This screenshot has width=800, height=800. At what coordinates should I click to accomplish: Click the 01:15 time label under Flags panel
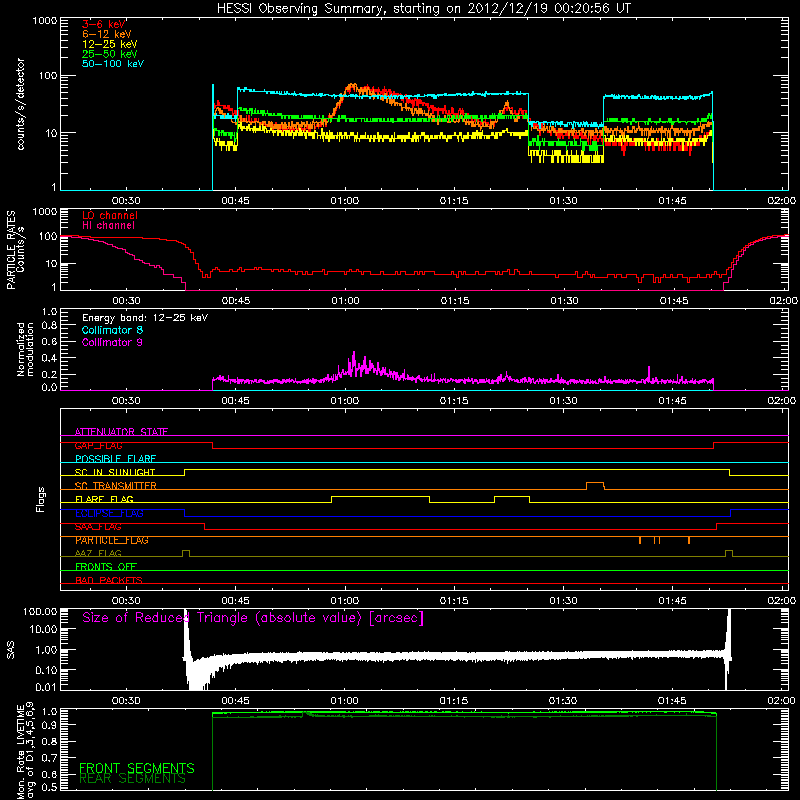tap(454, 601)
